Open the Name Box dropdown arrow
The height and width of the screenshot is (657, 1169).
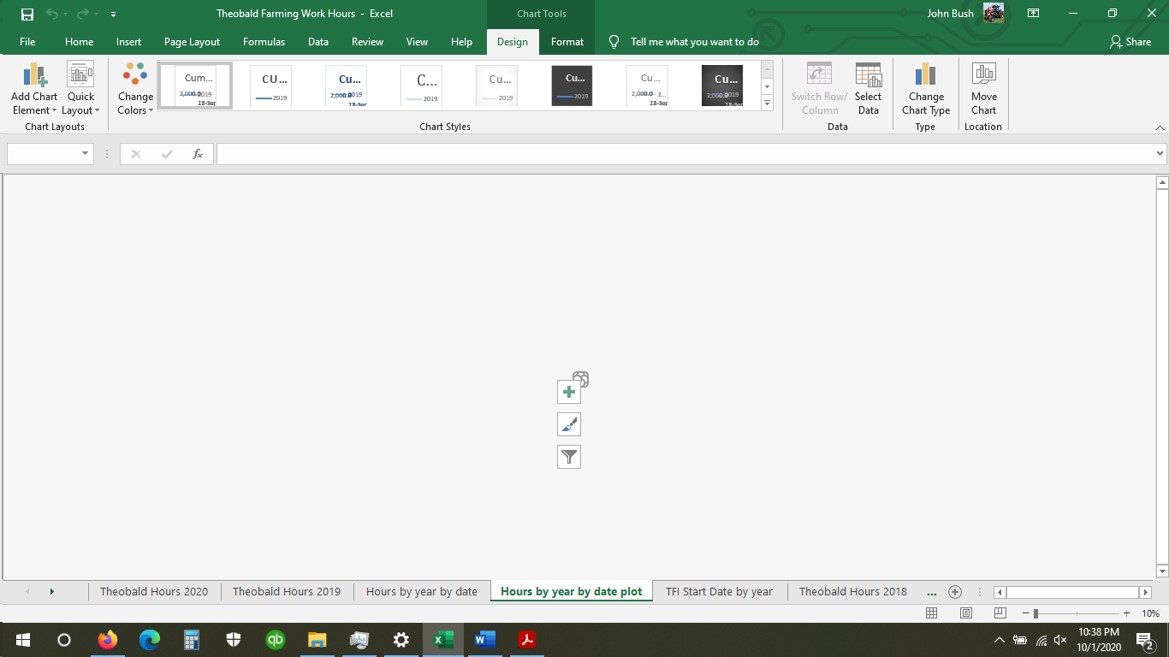click(85, 154)
